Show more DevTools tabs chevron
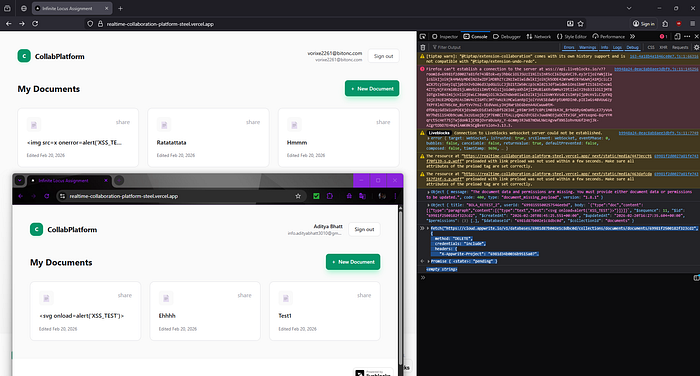The width and height of the screenshot is (700, 376). (x=633, y=37)
